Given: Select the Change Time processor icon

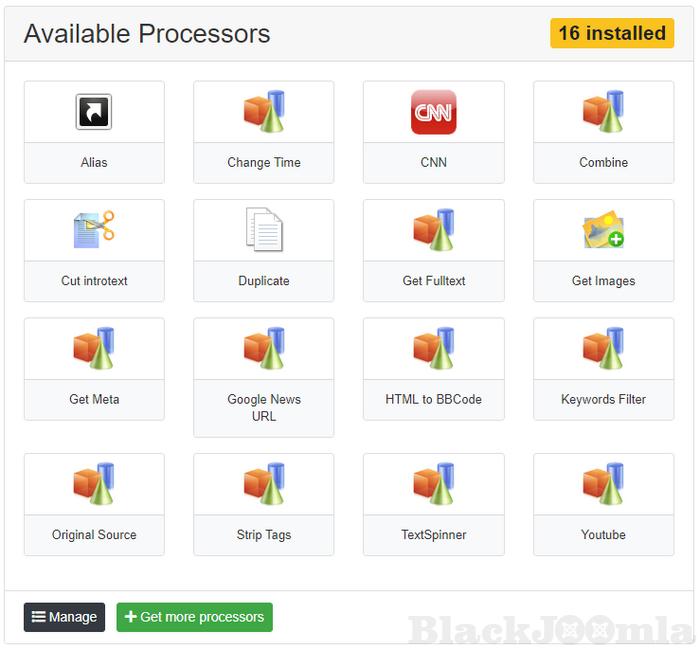Looking at the screenshot, I should (264, 112).
